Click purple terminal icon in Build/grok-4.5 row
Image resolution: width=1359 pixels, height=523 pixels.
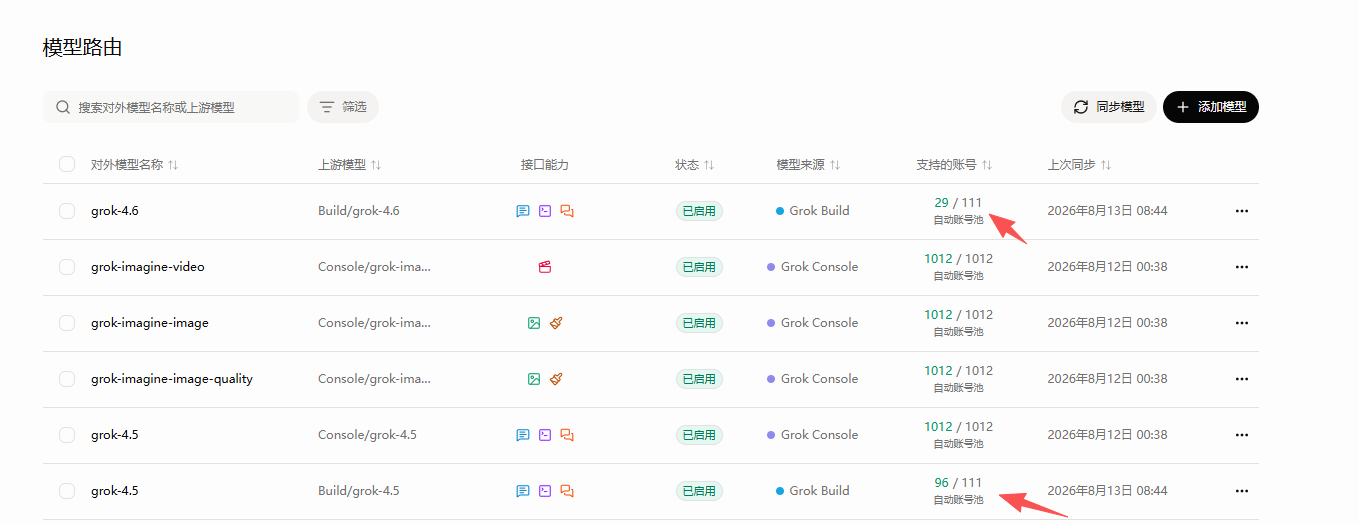click(x=545, y=491)
